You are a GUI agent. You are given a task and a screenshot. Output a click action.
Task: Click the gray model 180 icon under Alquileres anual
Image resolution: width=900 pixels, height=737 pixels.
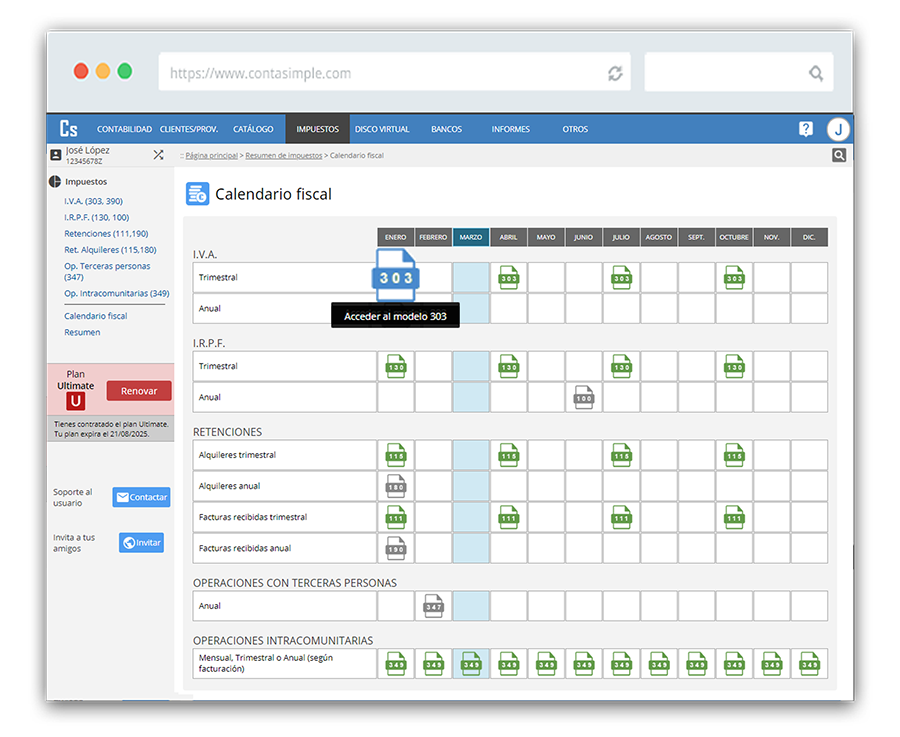coord(396,487)
